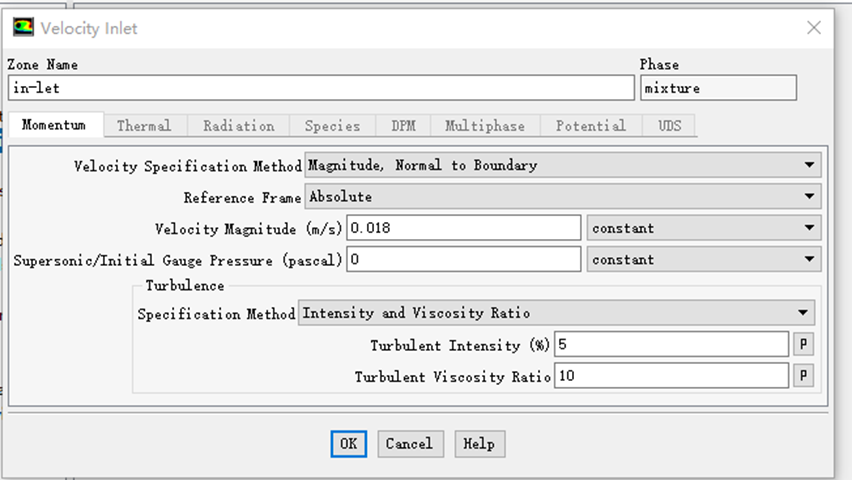Screen dimensions: 852x480
Task: Select the Momentum tab
Action: [x=54, y=125]
